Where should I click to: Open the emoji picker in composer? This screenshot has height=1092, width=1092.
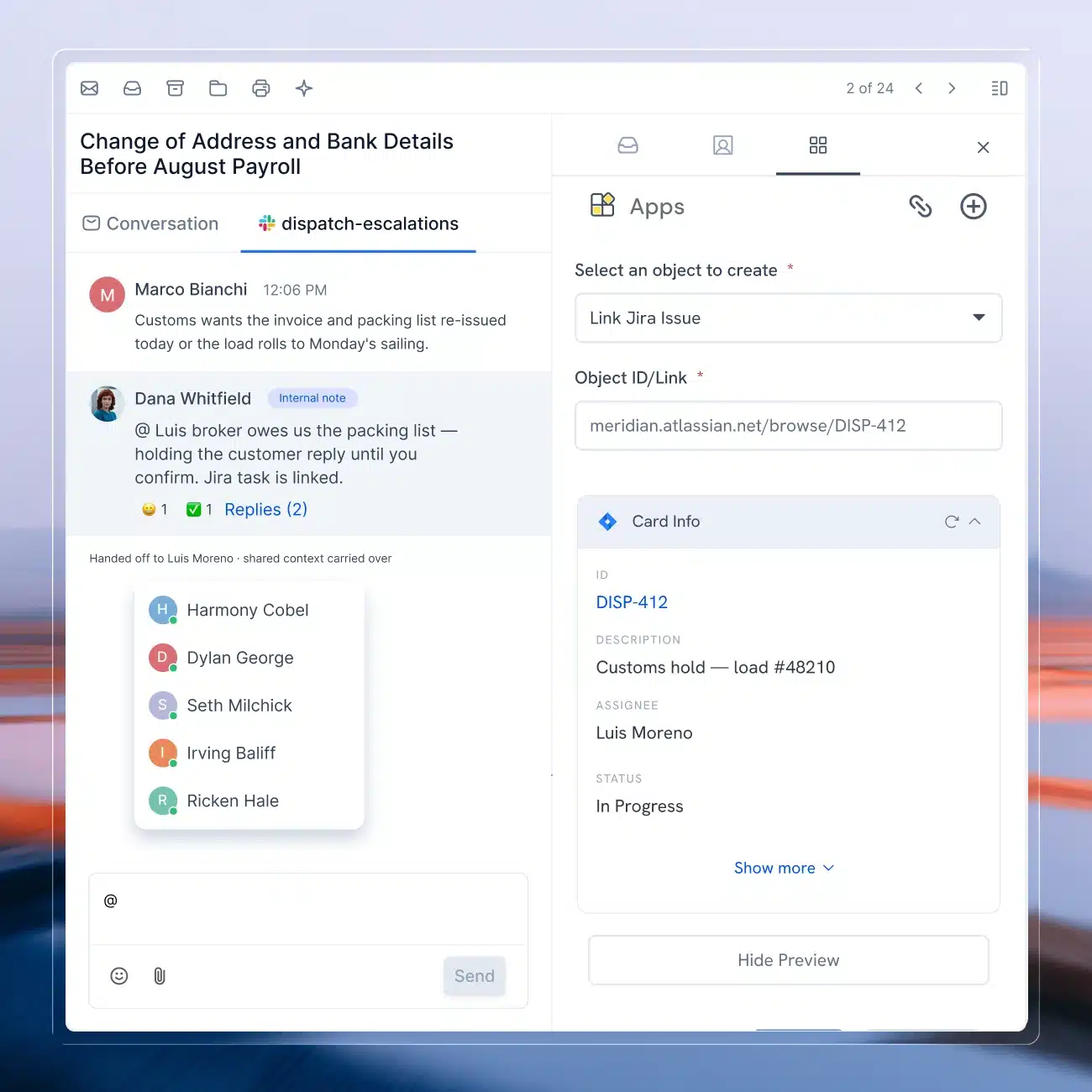coord(119,976)
